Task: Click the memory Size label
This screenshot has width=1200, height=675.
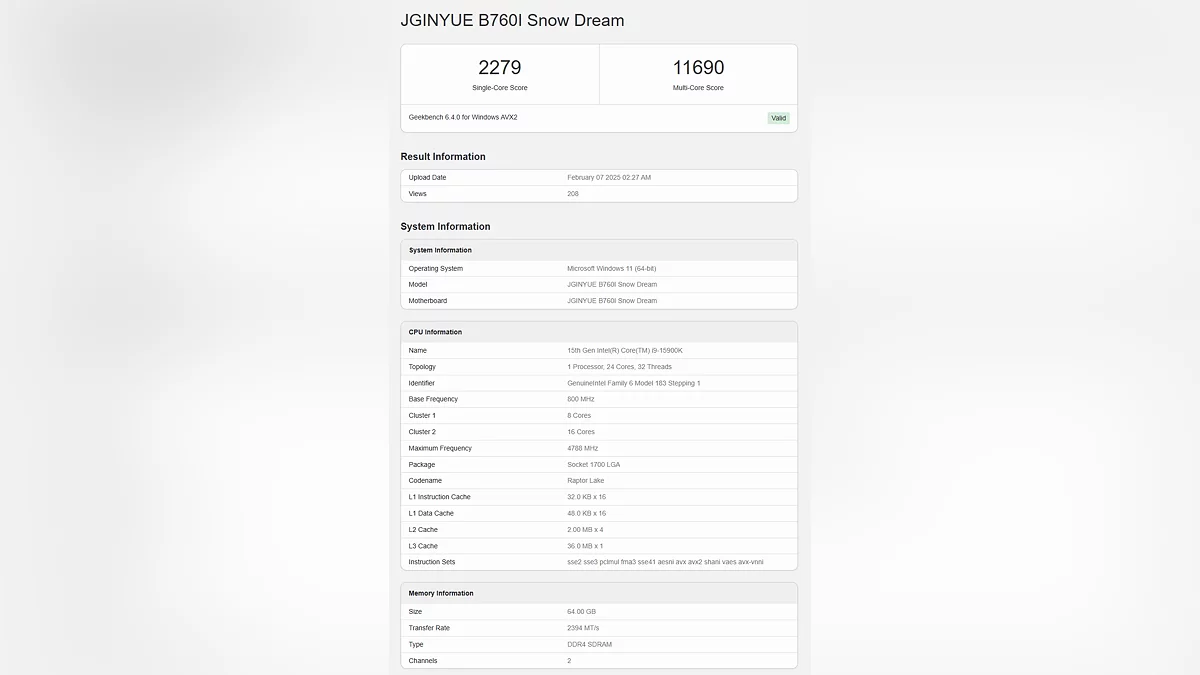Action: [x=416, y=611]
